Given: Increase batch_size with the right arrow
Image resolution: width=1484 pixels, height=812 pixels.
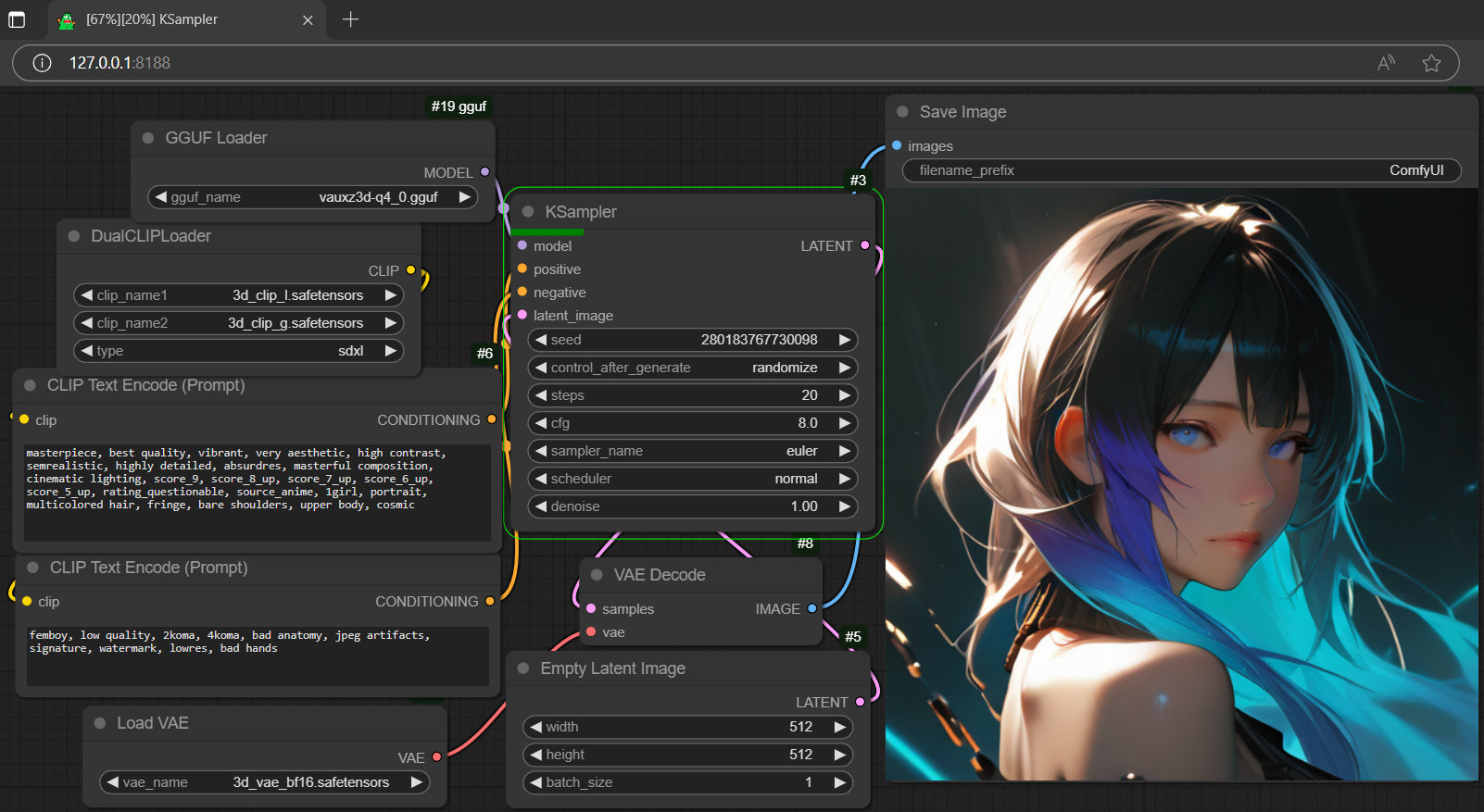Looking at the screenshot, I should coord(840,782).
